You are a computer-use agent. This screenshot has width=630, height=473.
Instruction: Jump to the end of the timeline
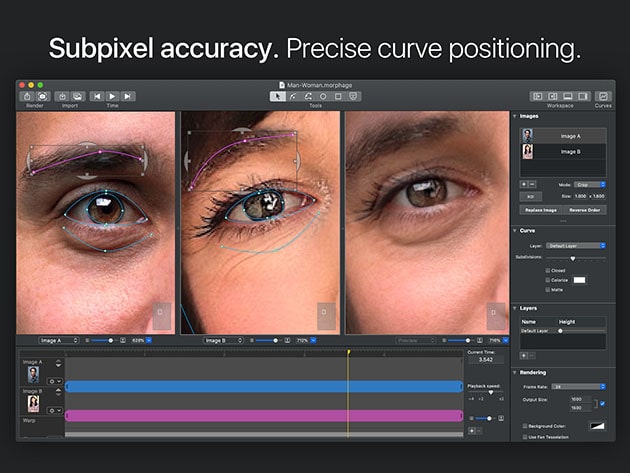point(127,96)
